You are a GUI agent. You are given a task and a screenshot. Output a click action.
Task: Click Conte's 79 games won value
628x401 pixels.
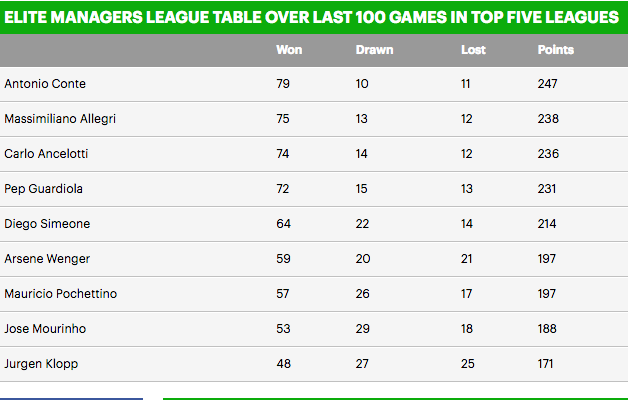[283, 84]
